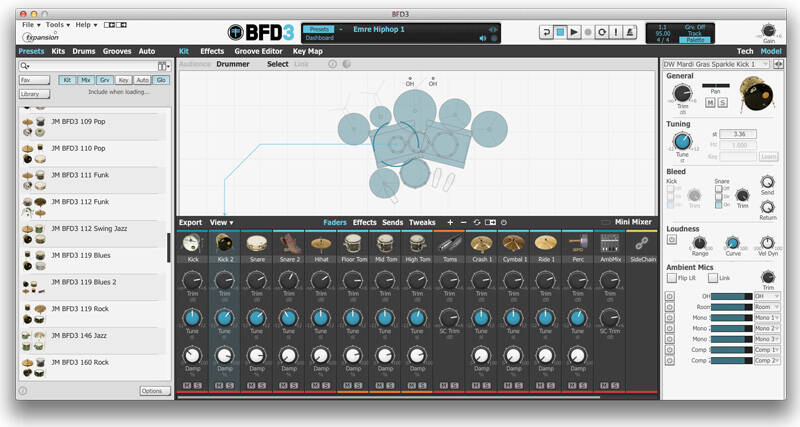Open the Tools menu
The height and width of the screenshot is (427, 800).
pyautogui.click(x=58, y=24)
